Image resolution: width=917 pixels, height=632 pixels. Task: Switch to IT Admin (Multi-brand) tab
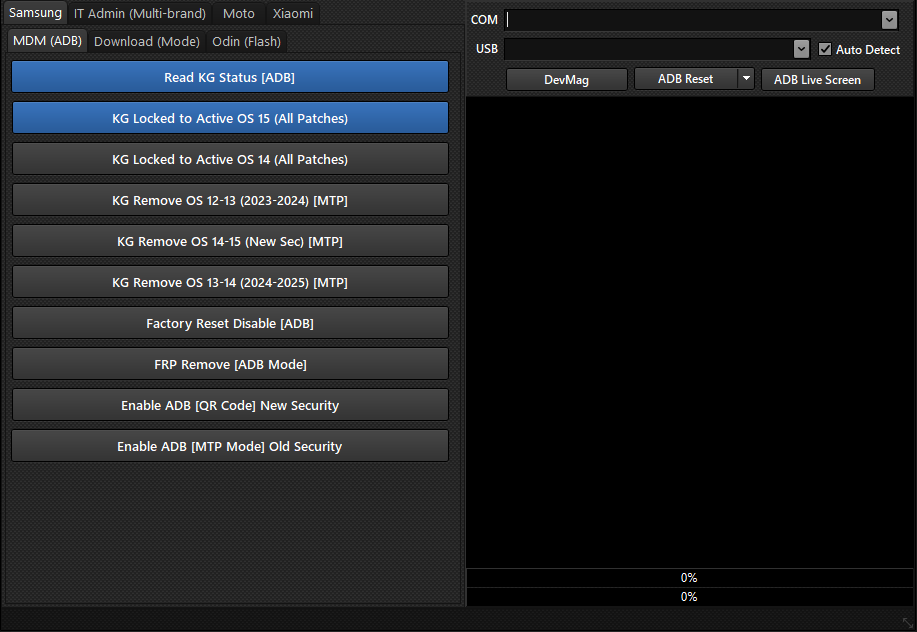[x=140, y=14]
